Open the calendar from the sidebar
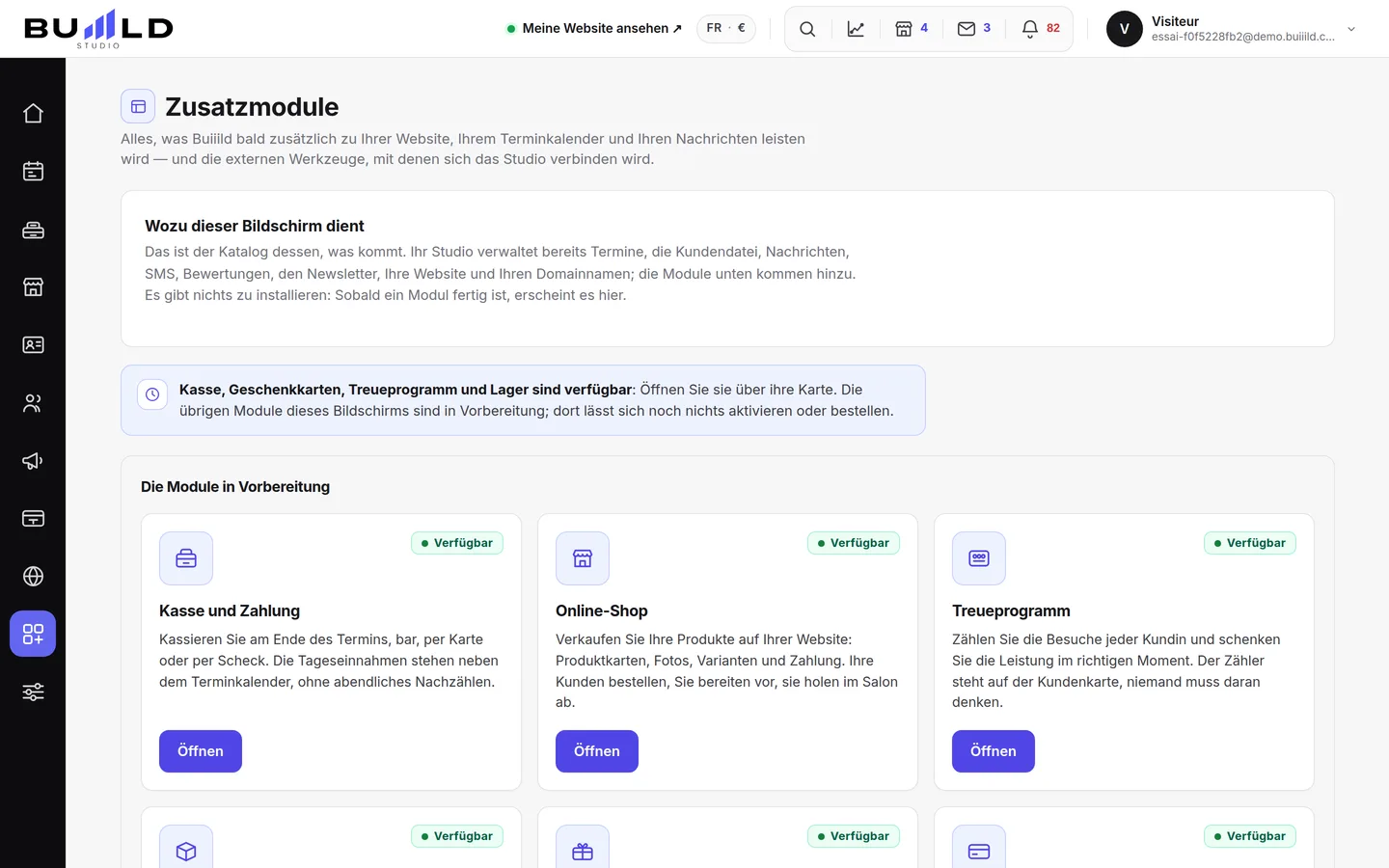The image size is (1389, 868). (x=33, y=171)
